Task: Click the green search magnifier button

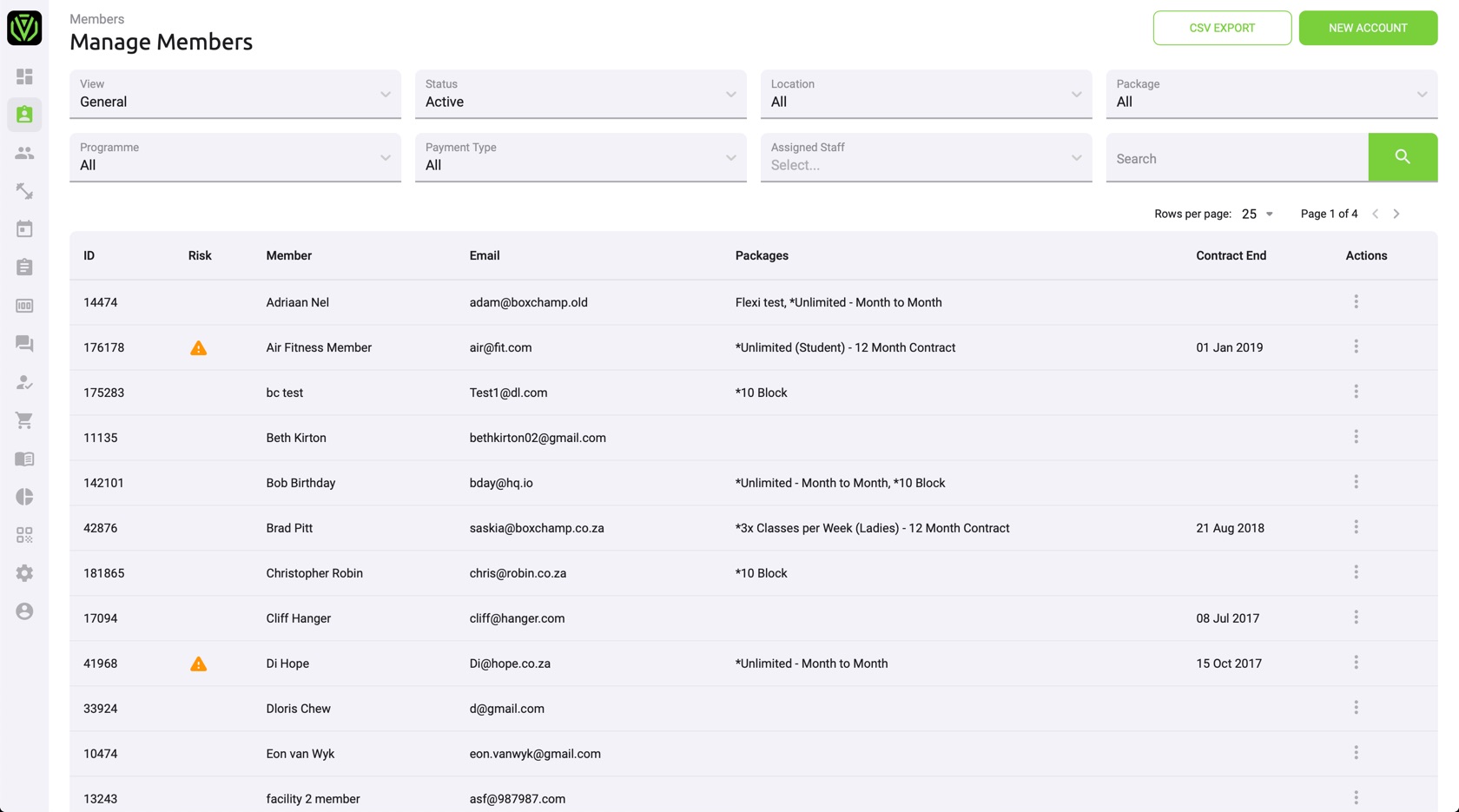Action: 1402,157
